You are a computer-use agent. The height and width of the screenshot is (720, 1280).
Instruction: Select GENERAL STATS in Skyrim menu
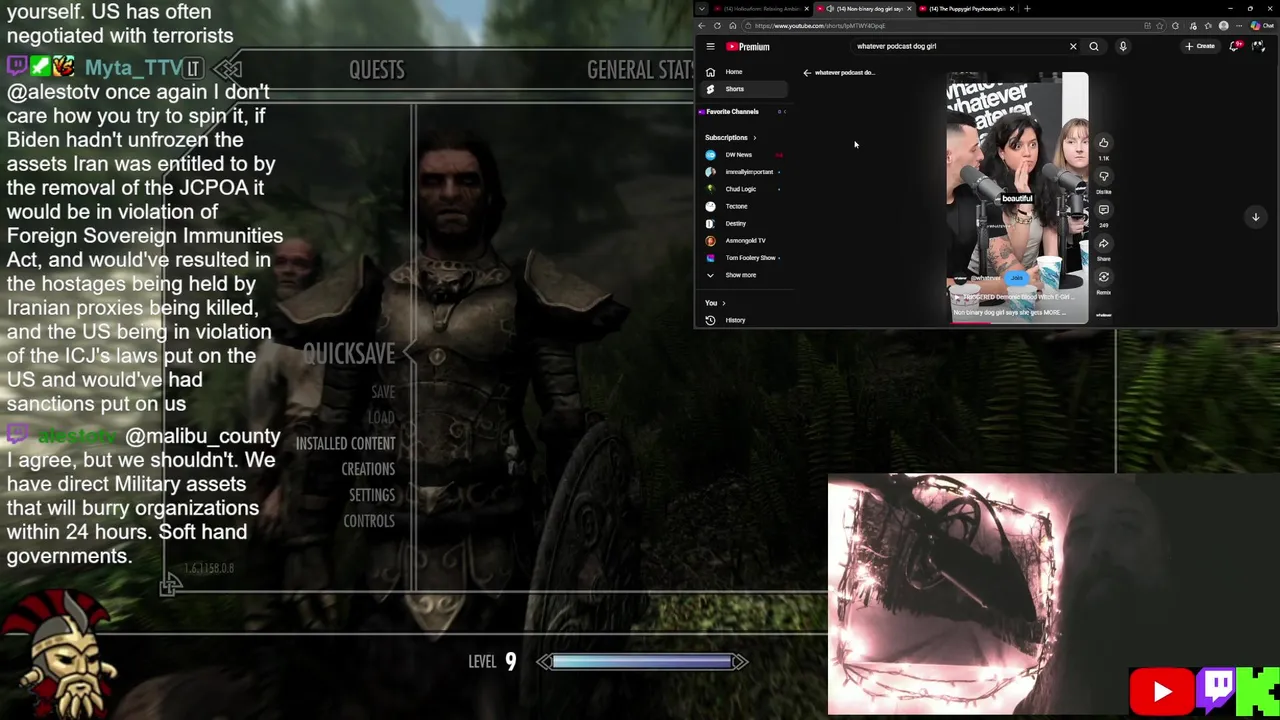point(640,69)
